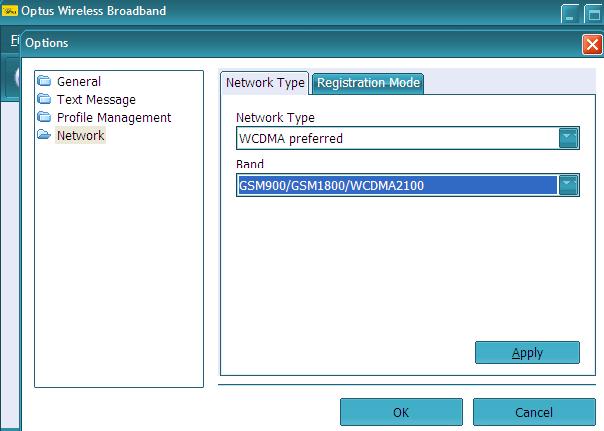Open the Network Type dropdown arrow

pyautogui.click(x=569, y=138)
